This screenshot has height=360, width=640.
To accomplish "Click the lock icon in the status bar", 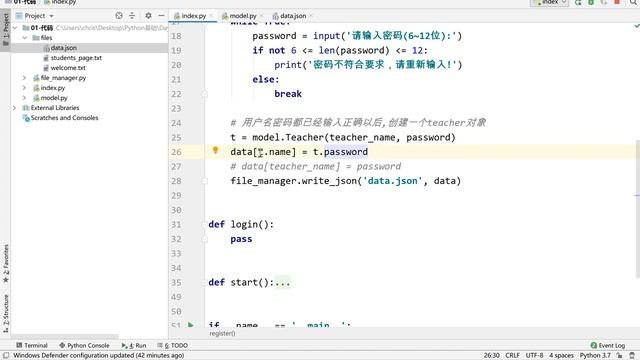I will 620,356.
